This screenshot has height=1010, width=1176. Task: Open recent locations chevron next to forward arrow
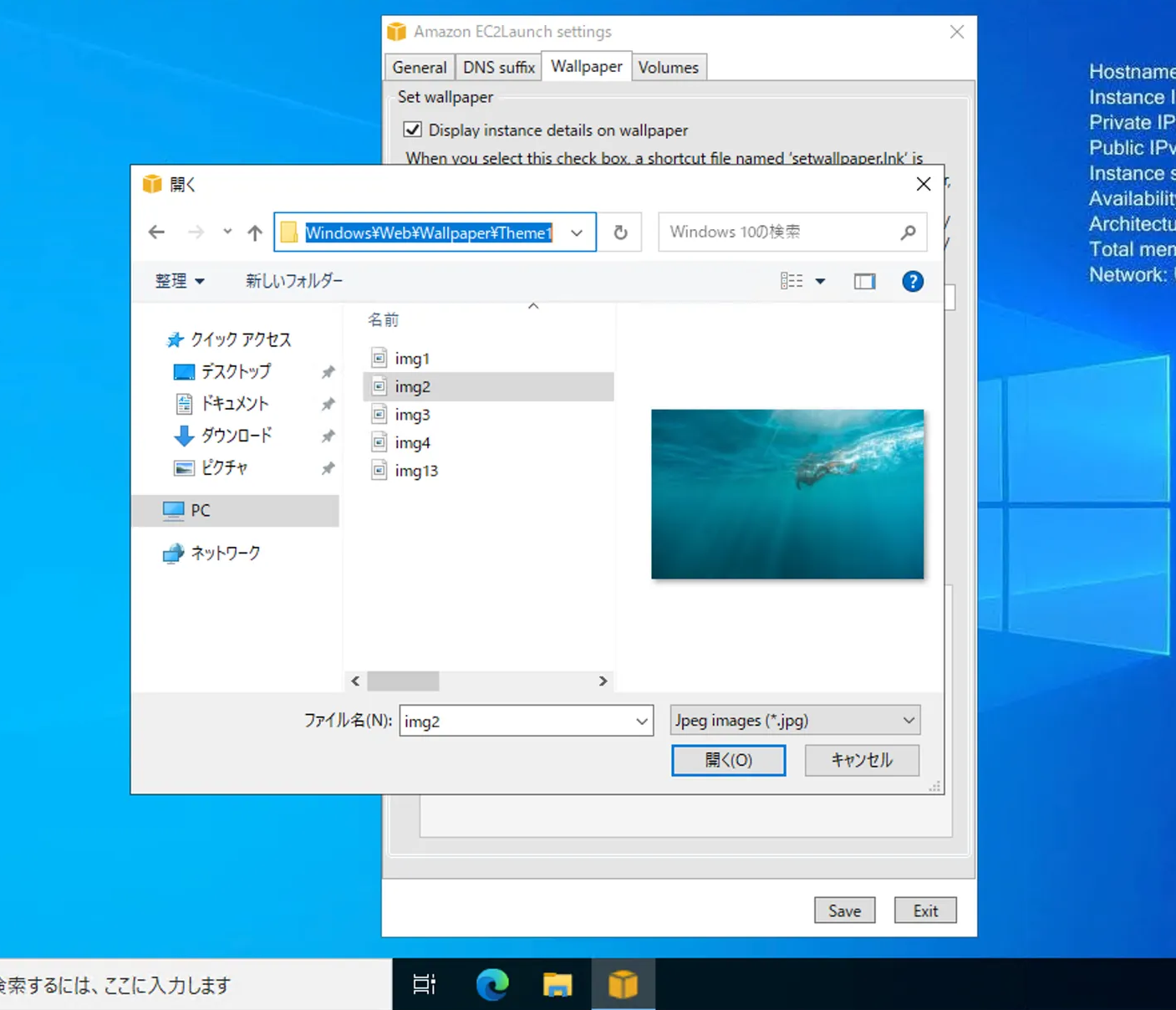tap(227, 232)
